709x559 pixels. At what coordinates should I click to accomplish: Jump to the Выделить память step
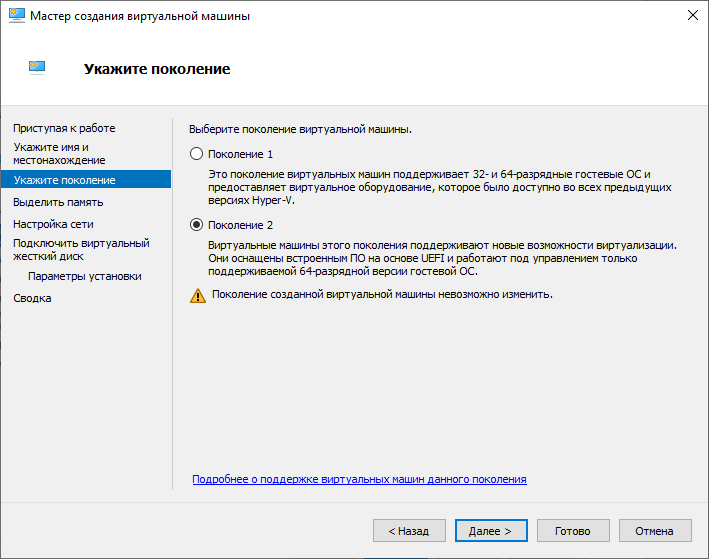coord(58,202)
